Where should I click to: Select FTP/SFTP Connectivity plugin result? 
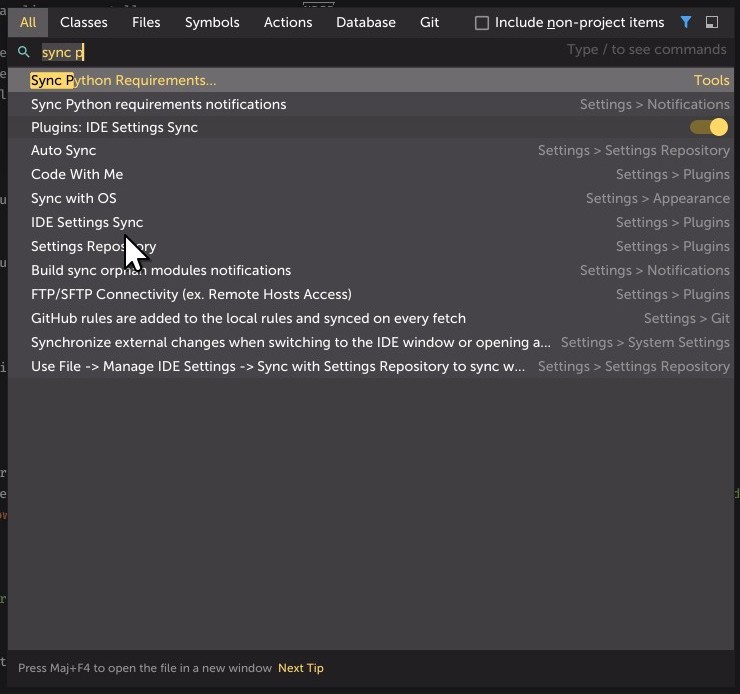191,294
